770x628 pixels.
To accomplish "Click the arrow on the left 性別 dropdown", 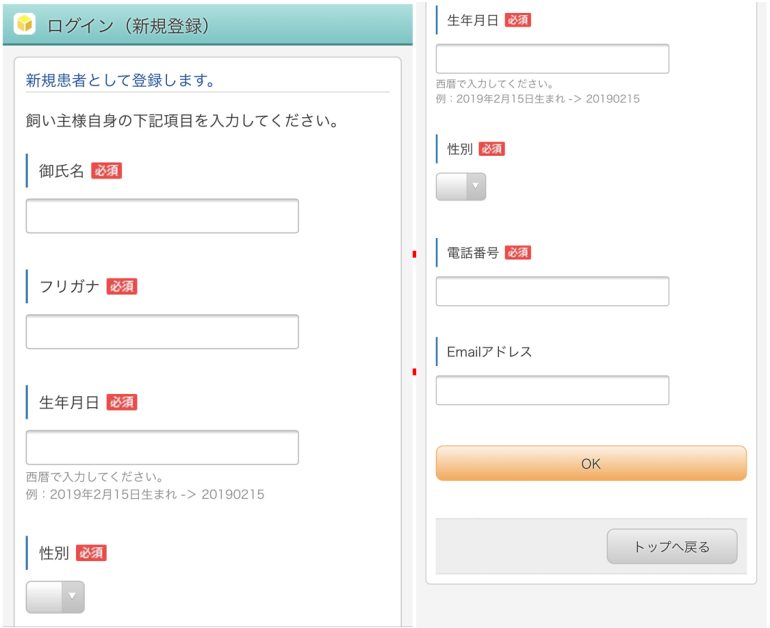I will [73, 597].
